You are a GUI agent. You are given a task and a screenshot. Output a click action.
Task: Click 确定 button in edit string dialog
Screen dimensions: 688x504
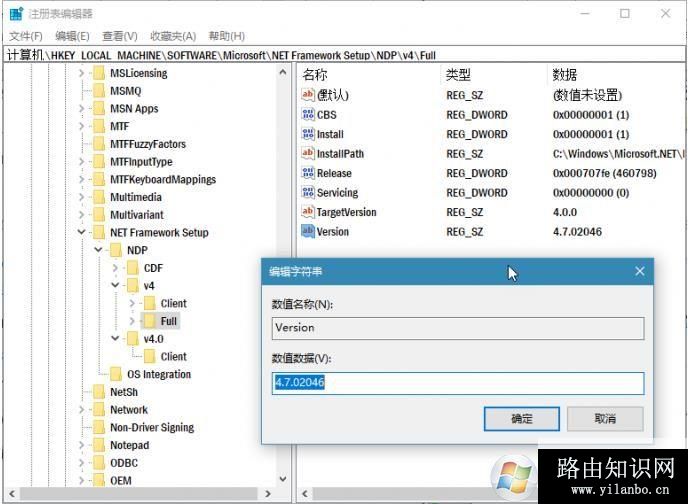point(521,419)
